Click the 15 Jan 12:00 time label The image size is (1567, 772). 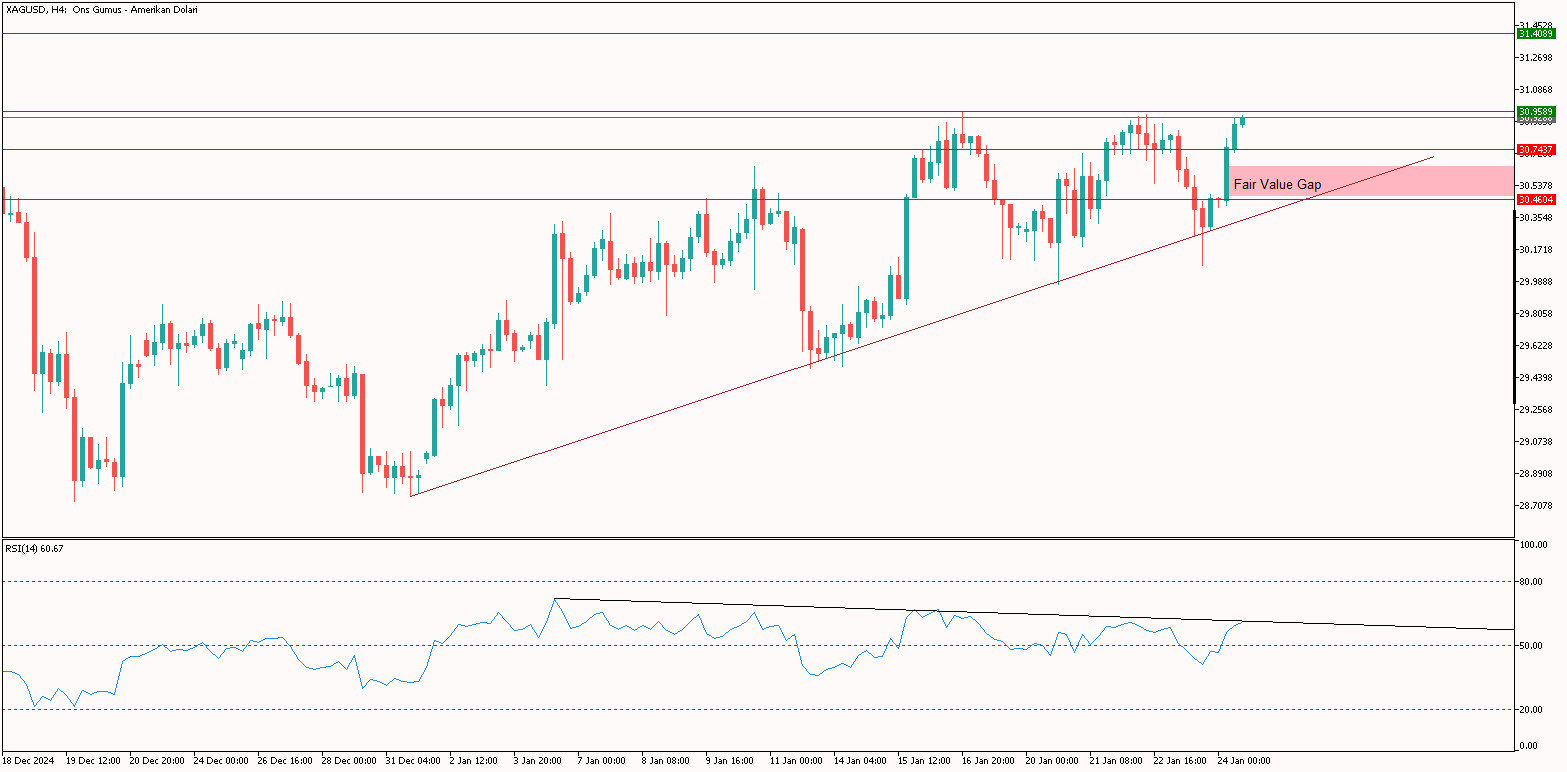coord(926,760)
